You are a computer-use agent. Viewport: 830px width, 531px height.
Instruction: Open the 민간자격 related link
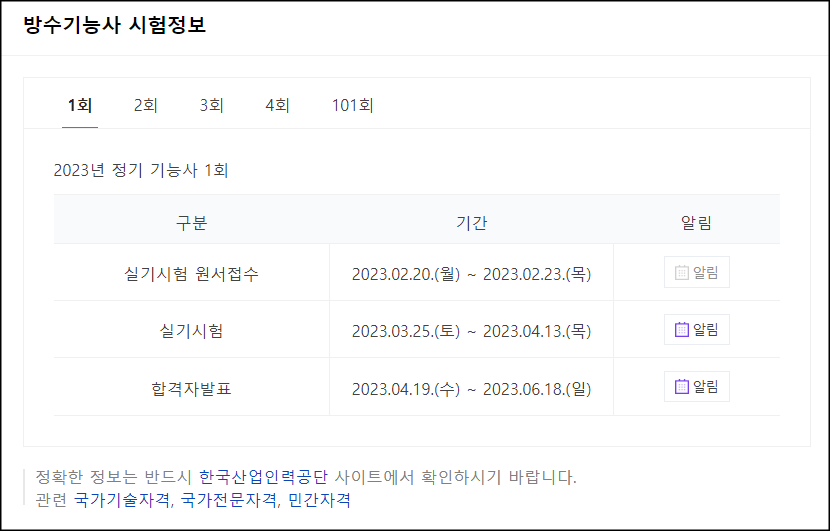[319, 500]
